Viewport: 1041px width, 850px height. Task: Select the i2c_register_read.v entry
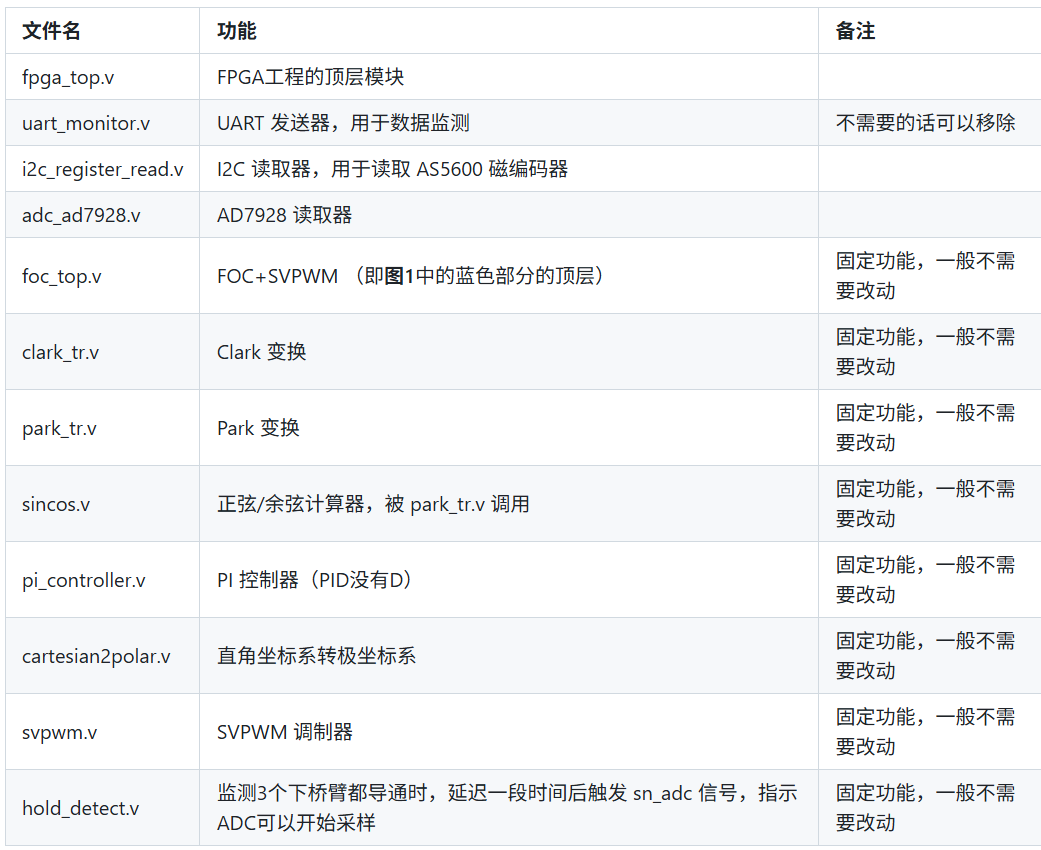click(95, 168)
